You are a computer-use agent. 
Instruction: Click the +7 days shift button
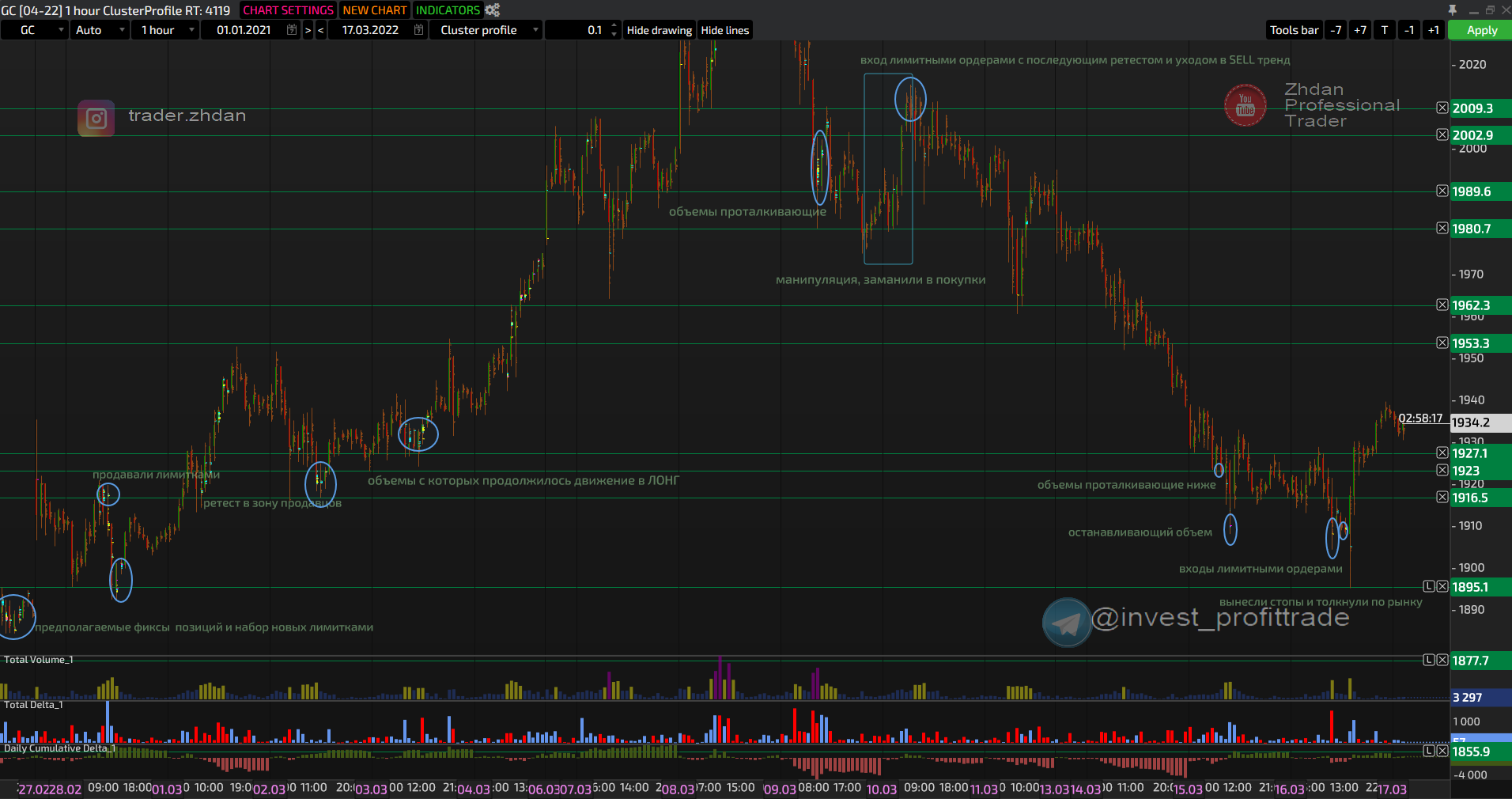coord(1360,30)
